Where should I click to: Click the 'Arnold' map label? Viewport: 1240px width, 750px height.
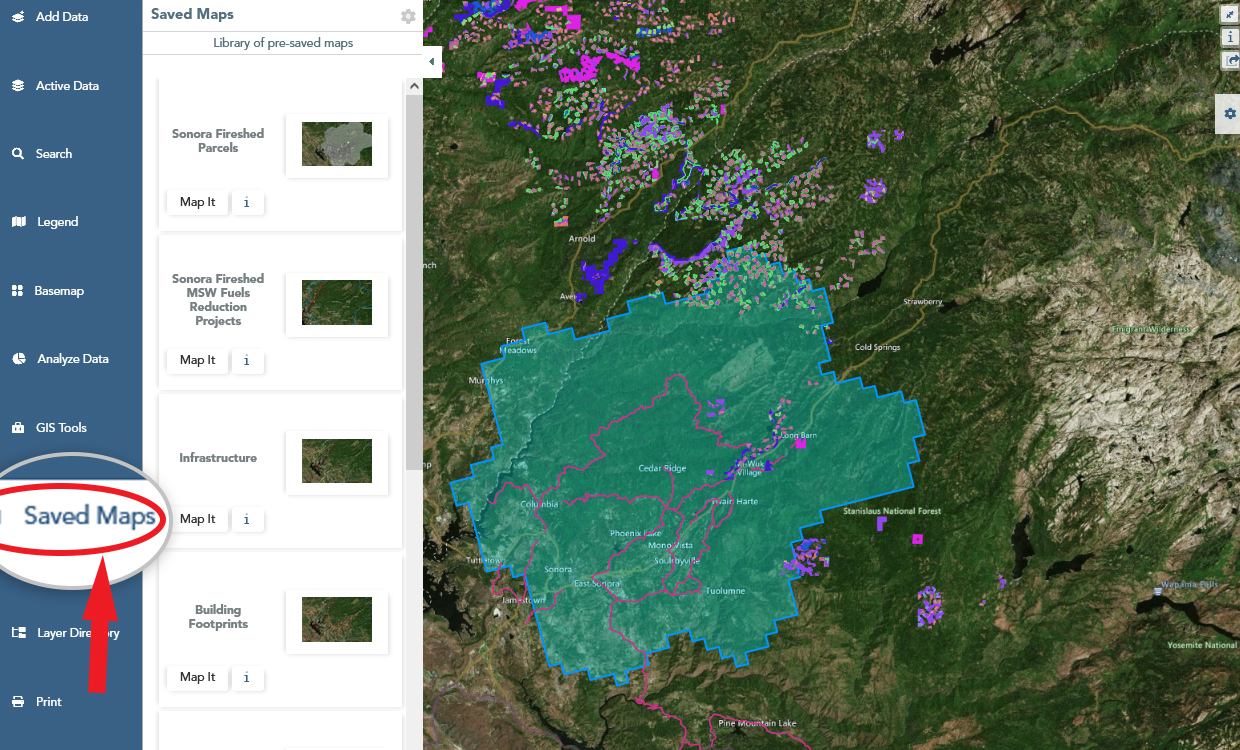[x=582, y=239]
